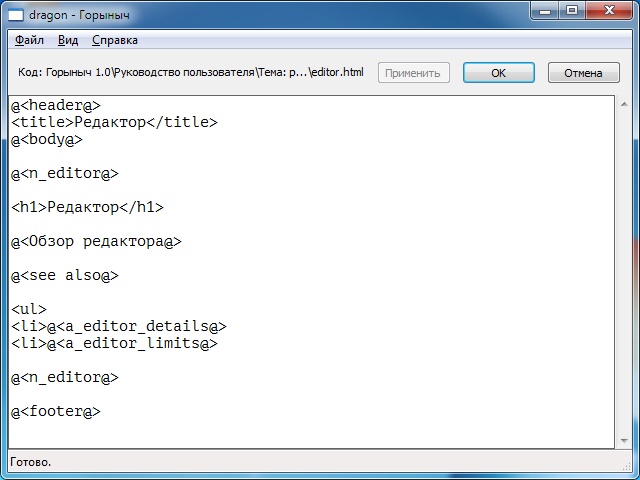This screenshot has width=640, height=480.
Task: Click the scrollbar up arrow
Action: point(624,104)
